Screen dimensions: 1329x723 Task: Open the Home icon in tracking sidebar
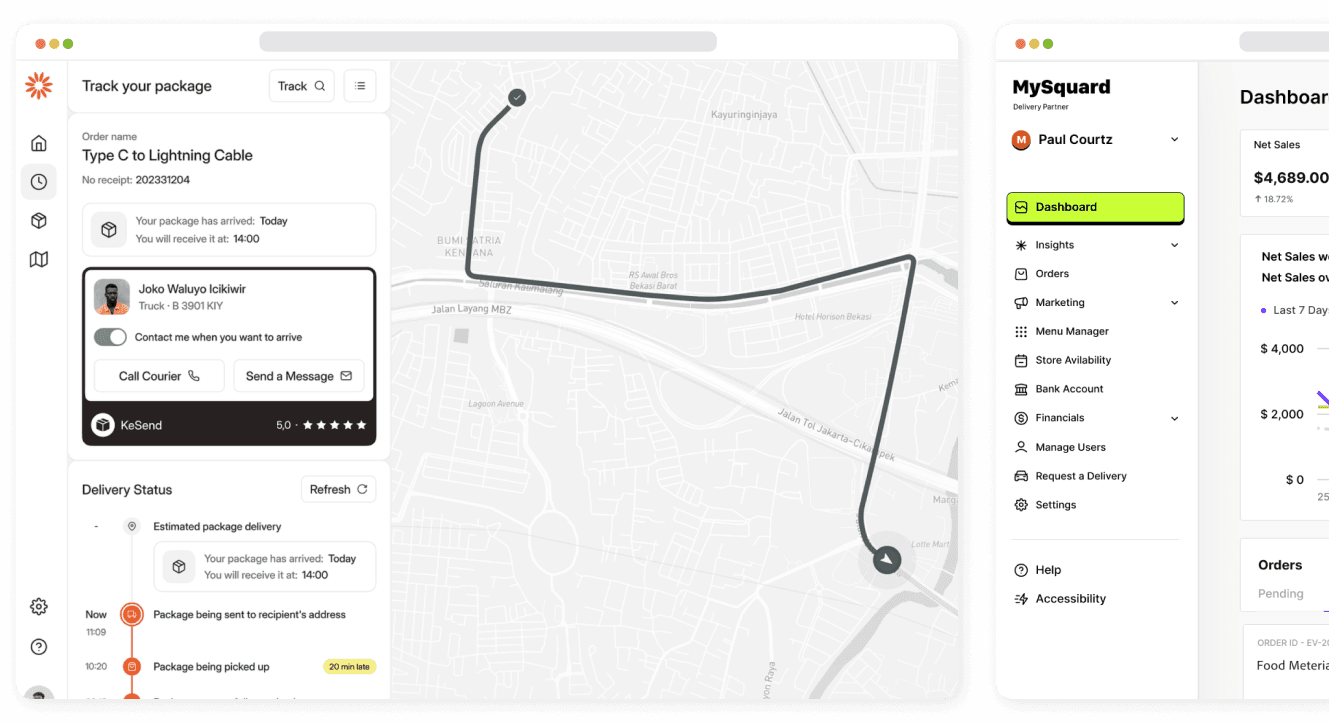coord(39,143)
